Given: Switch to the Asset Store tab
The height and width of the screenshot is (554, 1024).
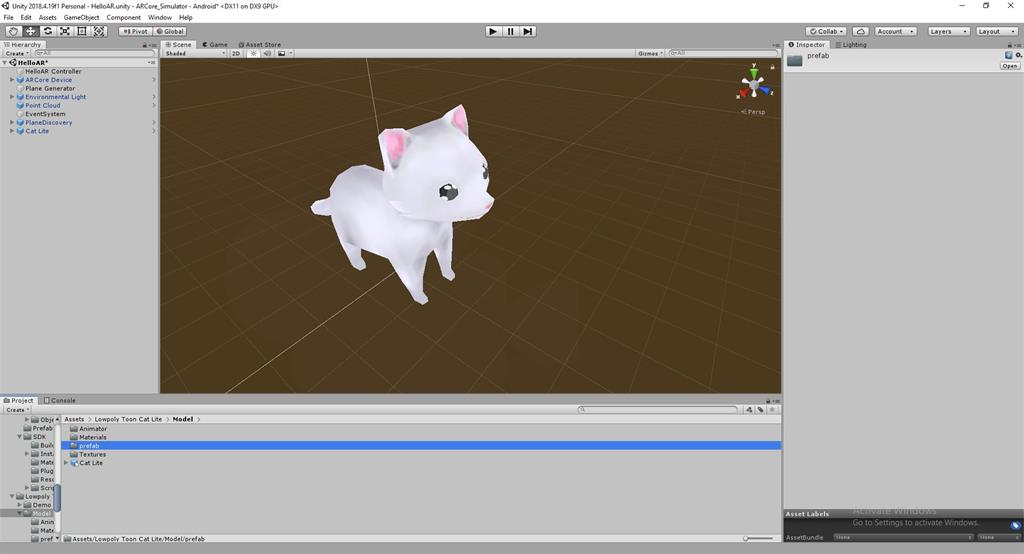Looking at the screenshot, I should (x=259, y=44).
